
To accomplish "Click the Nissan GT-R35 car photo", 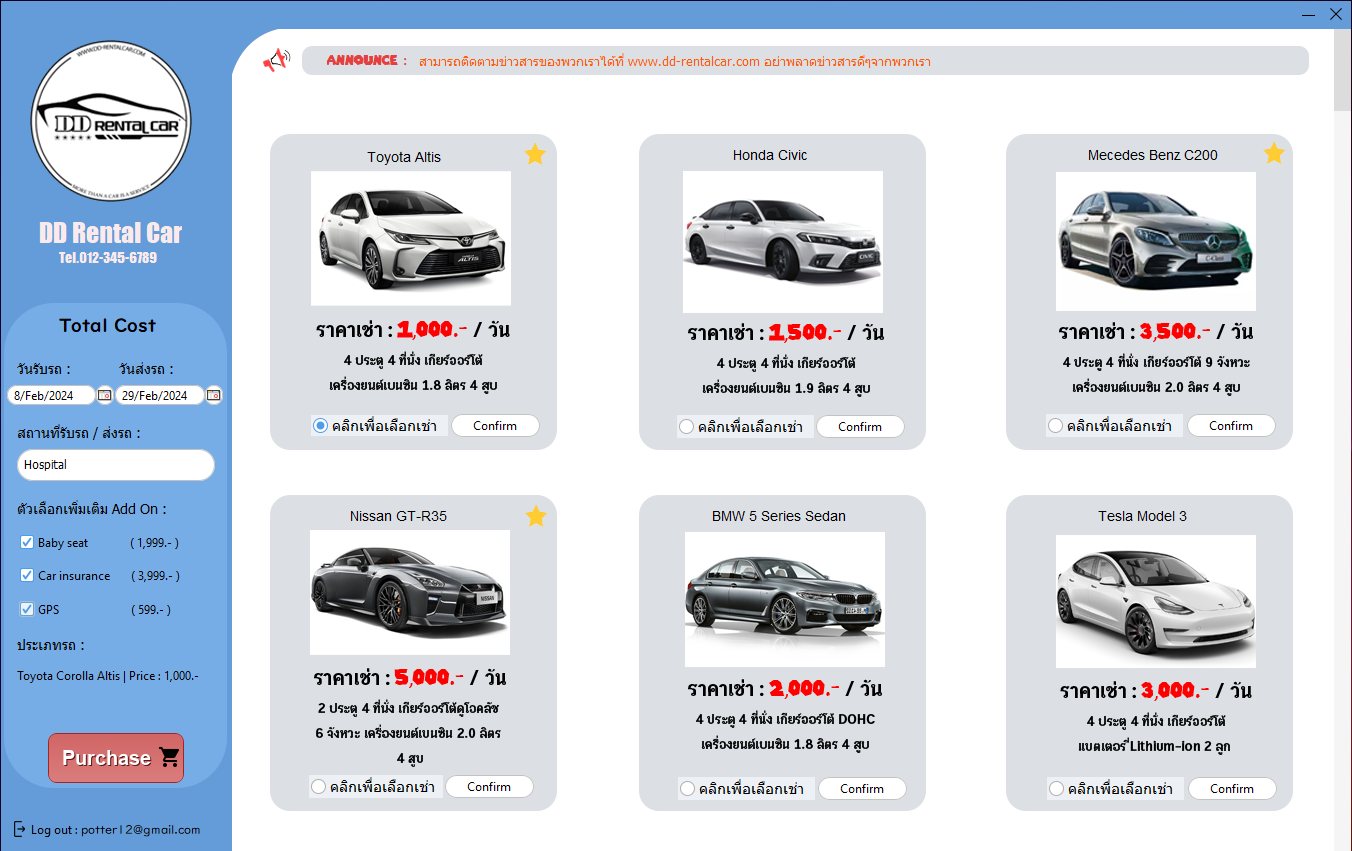I will click(410, 593).
